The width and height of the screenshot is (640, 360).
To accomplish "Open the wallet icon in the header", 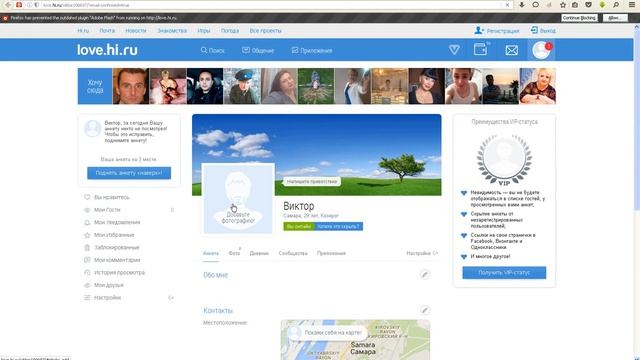I will (481, 49).
